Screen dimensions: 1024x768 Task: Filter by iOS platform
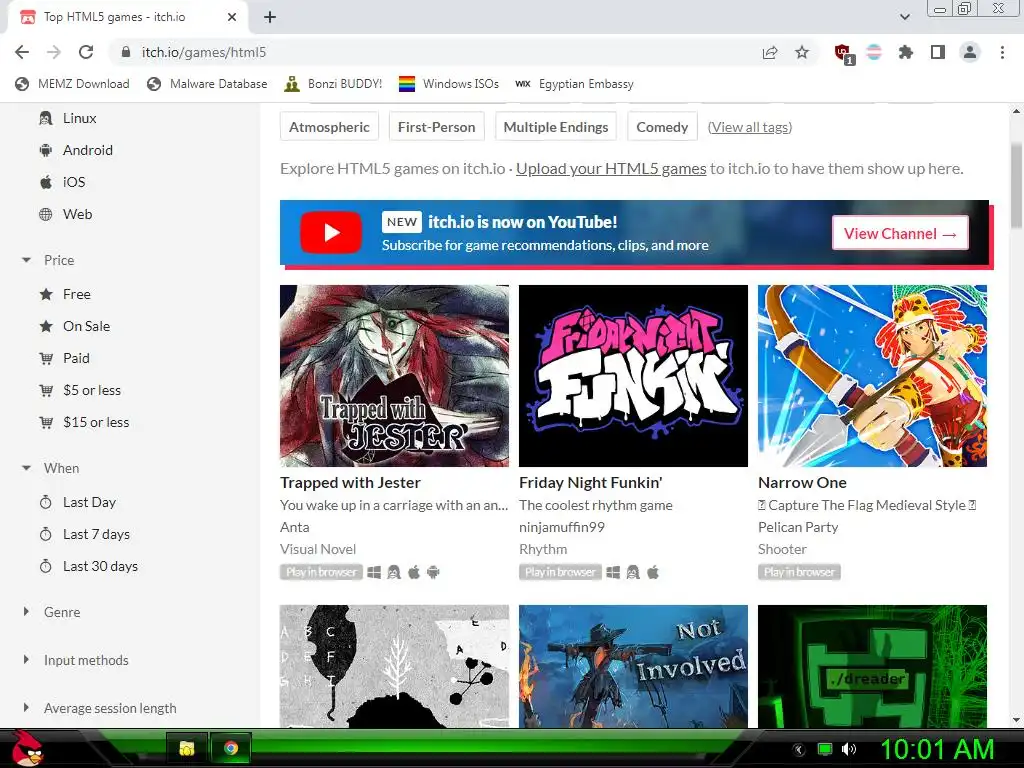[62, 182]
